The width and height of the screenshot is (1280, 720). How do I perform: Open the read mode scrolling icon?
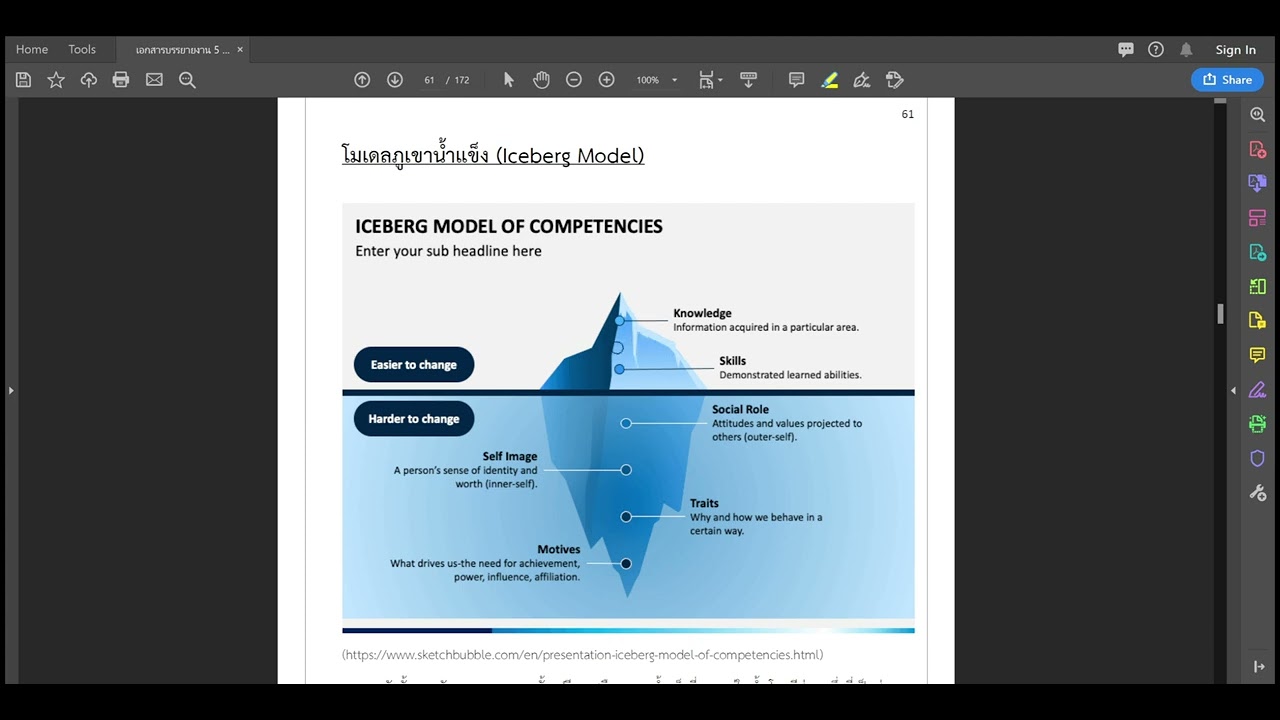tap(748, 80)
